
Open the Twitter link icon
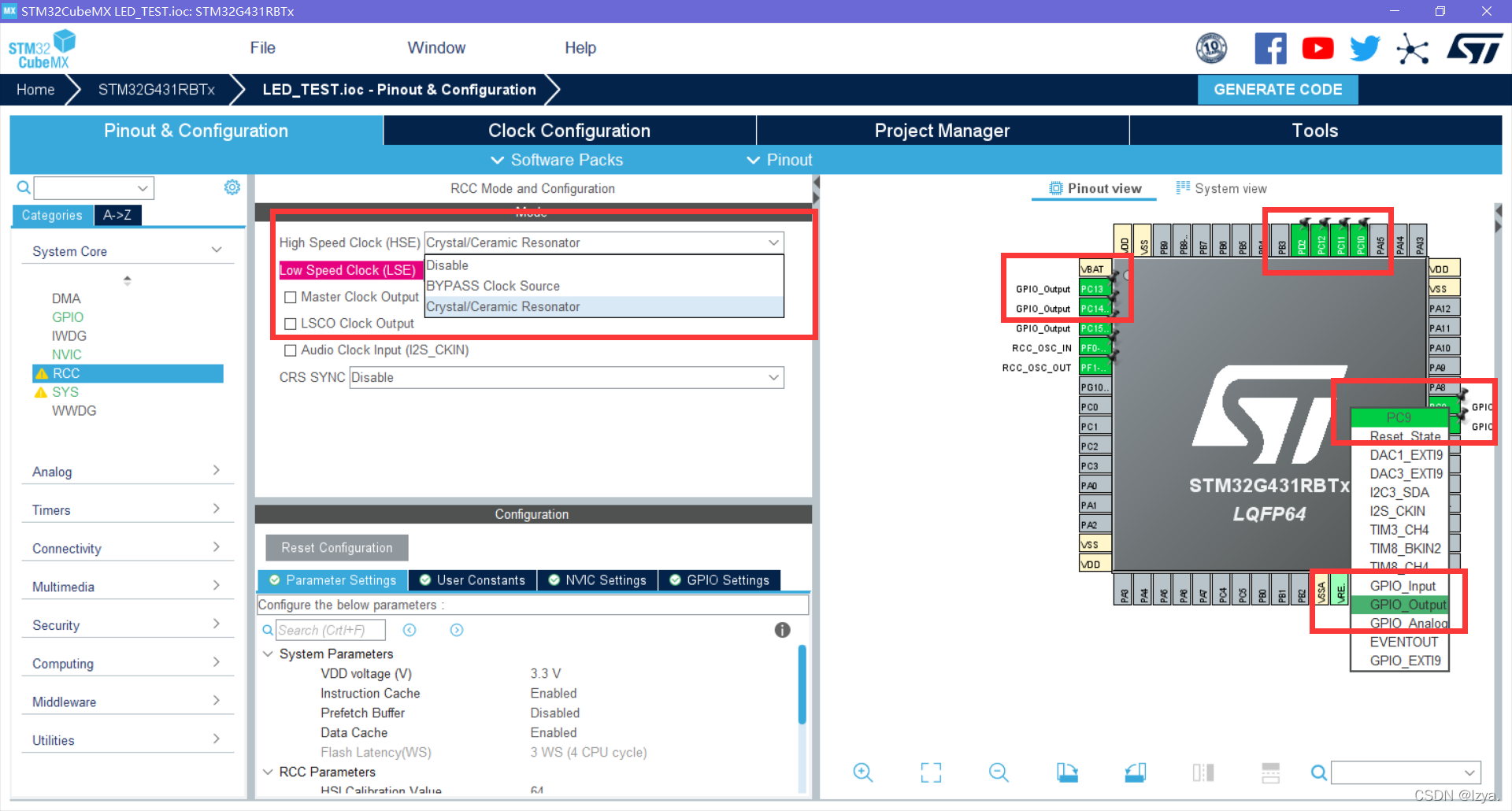pyautogui.click(x=1365, y=49)
